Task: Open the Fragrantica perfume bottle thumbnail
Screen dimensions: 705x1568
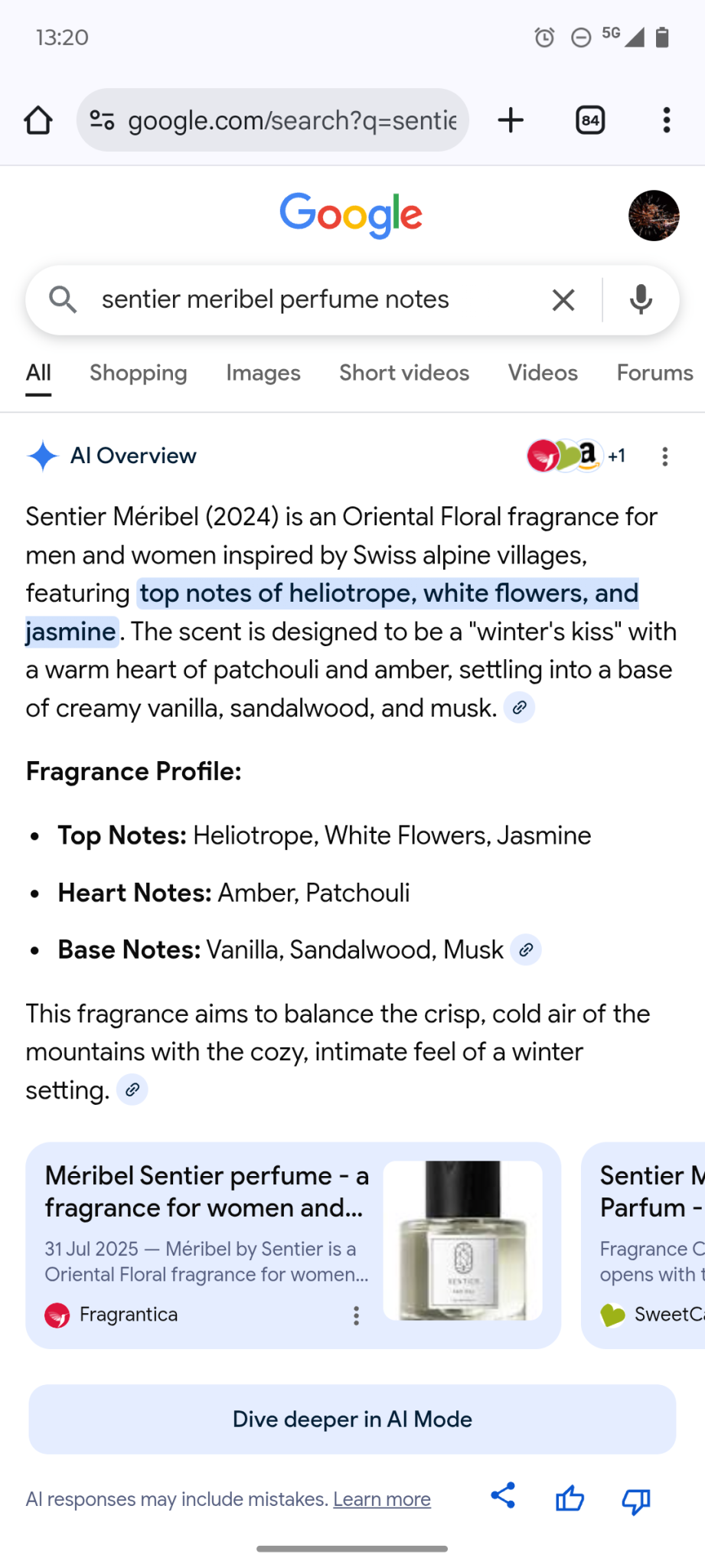Action: pyautogui.click(x=462, y=1240)
